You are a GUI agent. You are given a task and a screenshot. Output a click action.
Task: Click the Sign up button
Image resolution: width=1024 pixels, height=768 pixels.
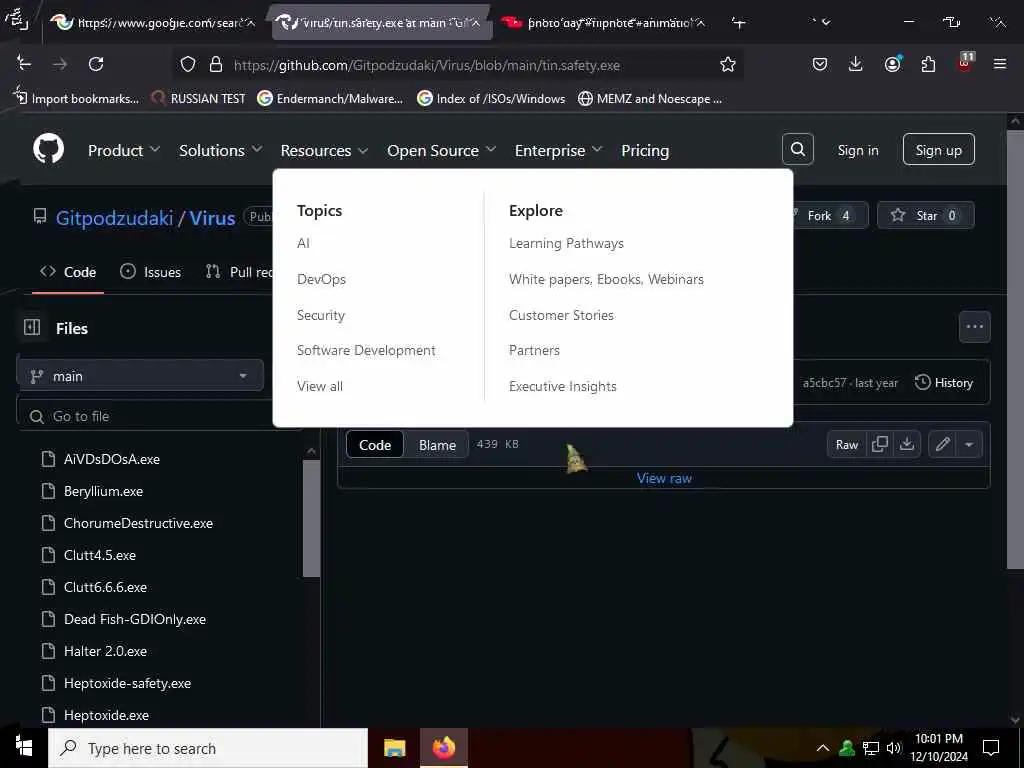(938, 150)
